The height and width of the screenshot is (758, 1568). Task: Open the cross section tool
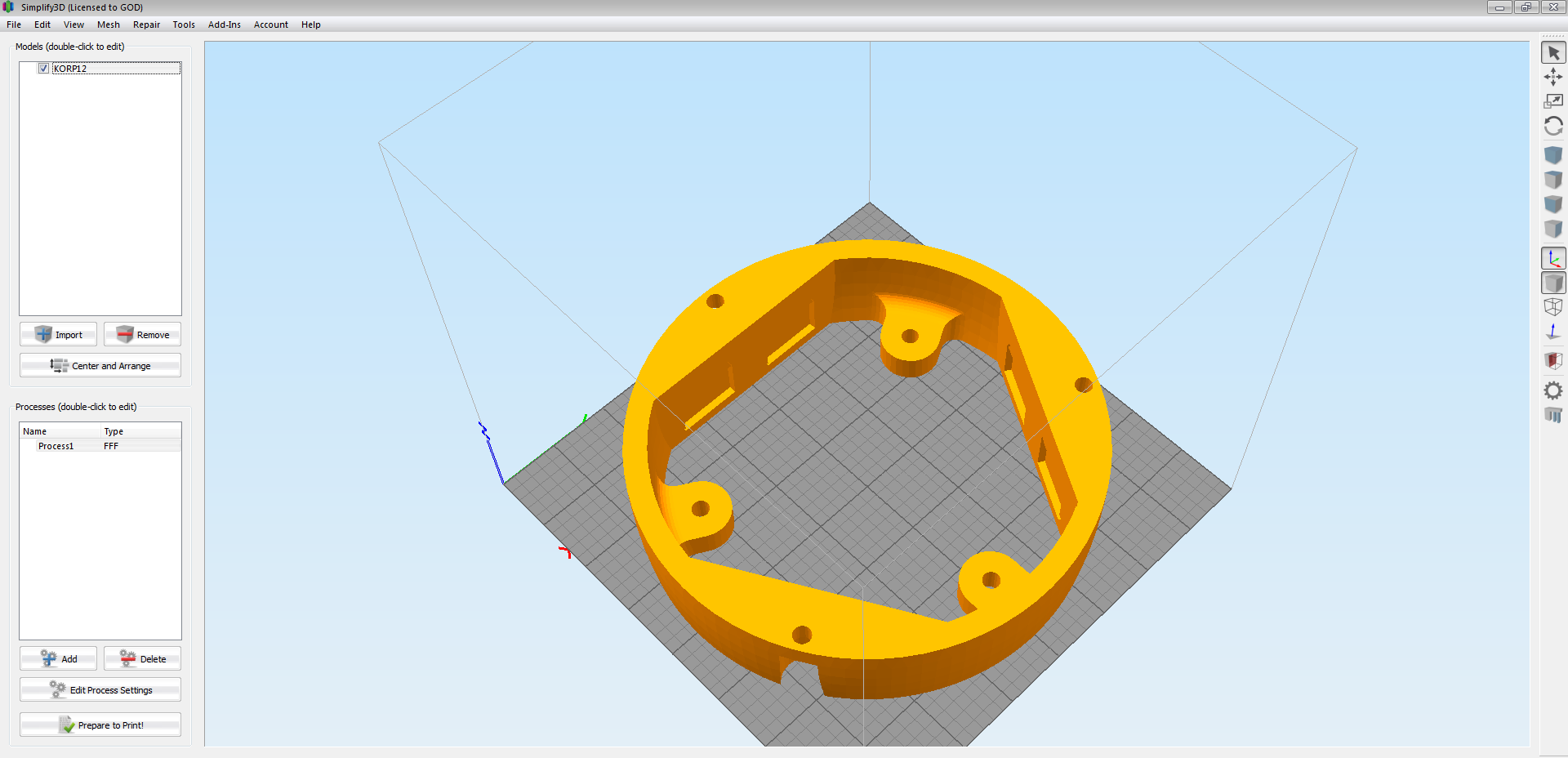[x=1553, y=361]
